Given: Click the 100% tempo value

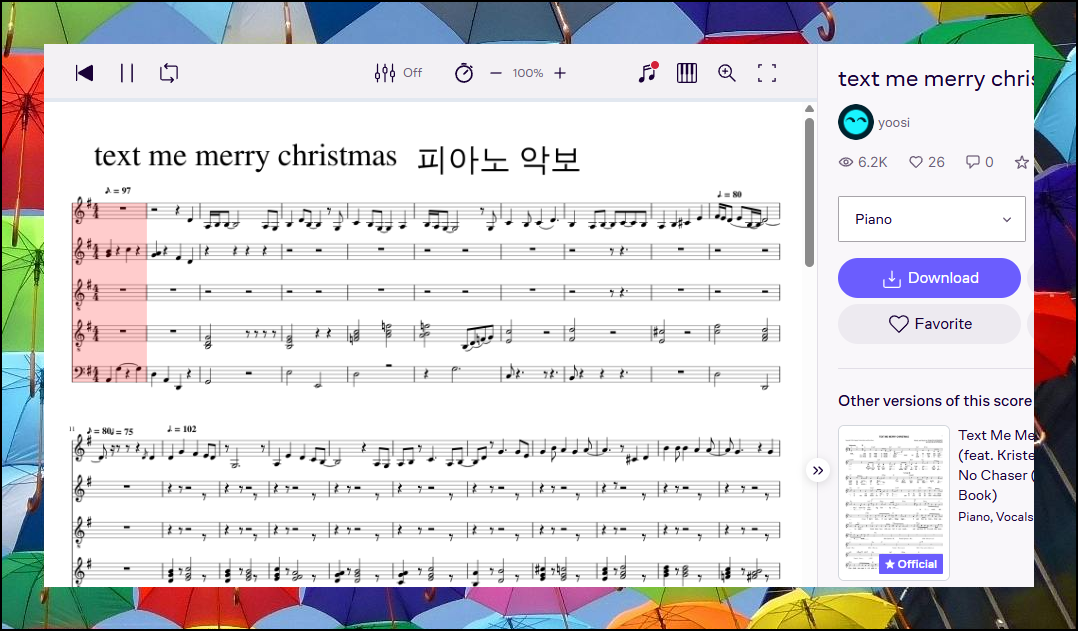Looking at the screenshot, I should coord(527,73).
